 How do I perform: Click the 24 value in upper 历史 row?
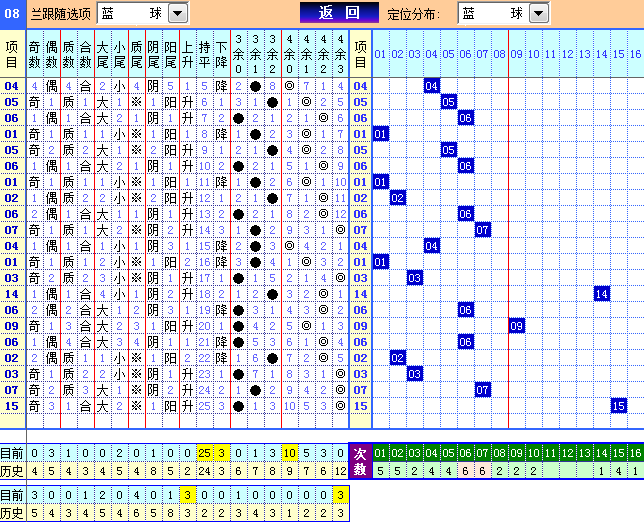pyautogui.click(x=205, y=471)
